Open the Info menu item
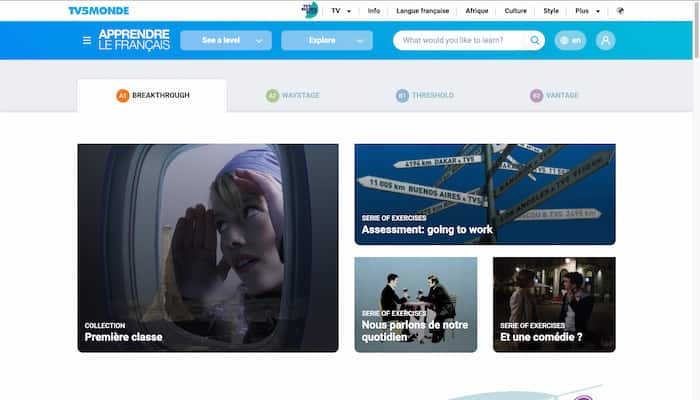700x400 pixels. point(374,11)
